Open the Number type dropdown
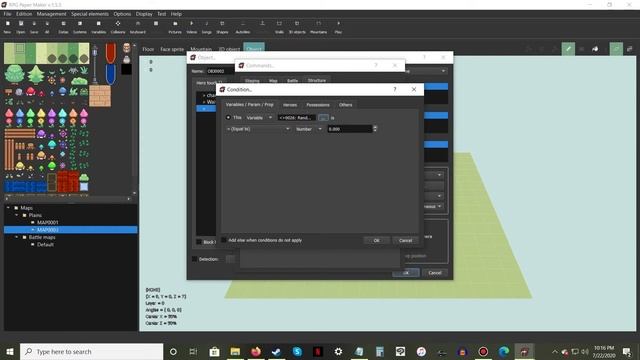640x360 pixels. point(309,129)
